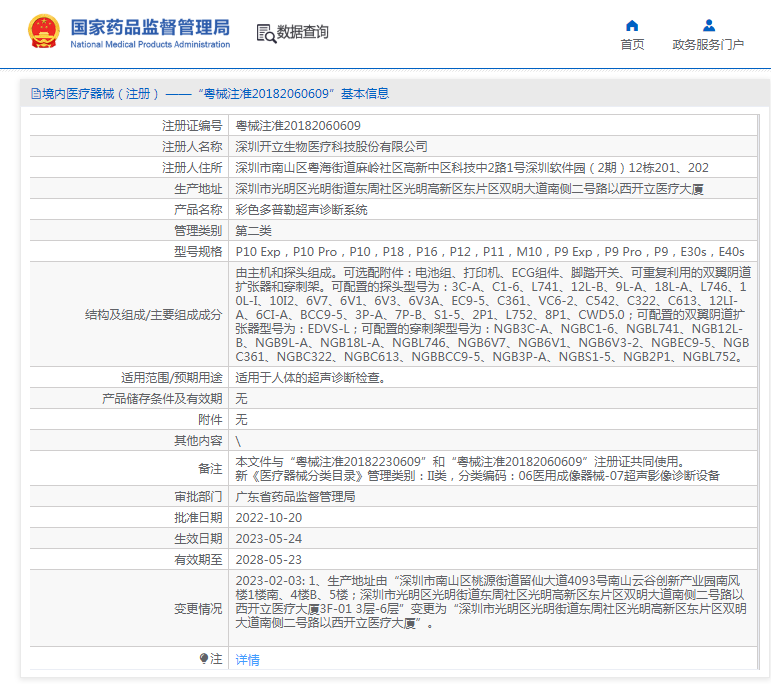Click the document icon before 境内医疗器械
Screen dimensions: 771x684
click(x=35, y=94)
